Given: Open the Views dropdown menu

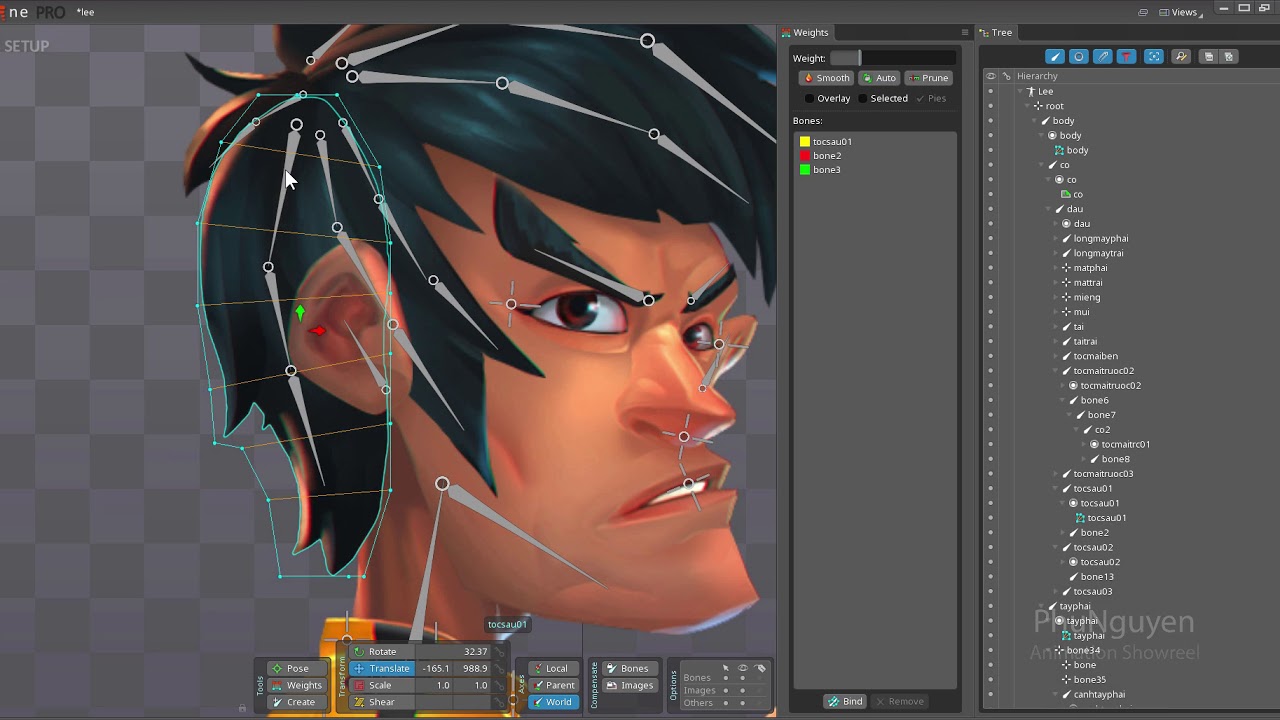Looking at the screenshot, I should pos(1183,12).
